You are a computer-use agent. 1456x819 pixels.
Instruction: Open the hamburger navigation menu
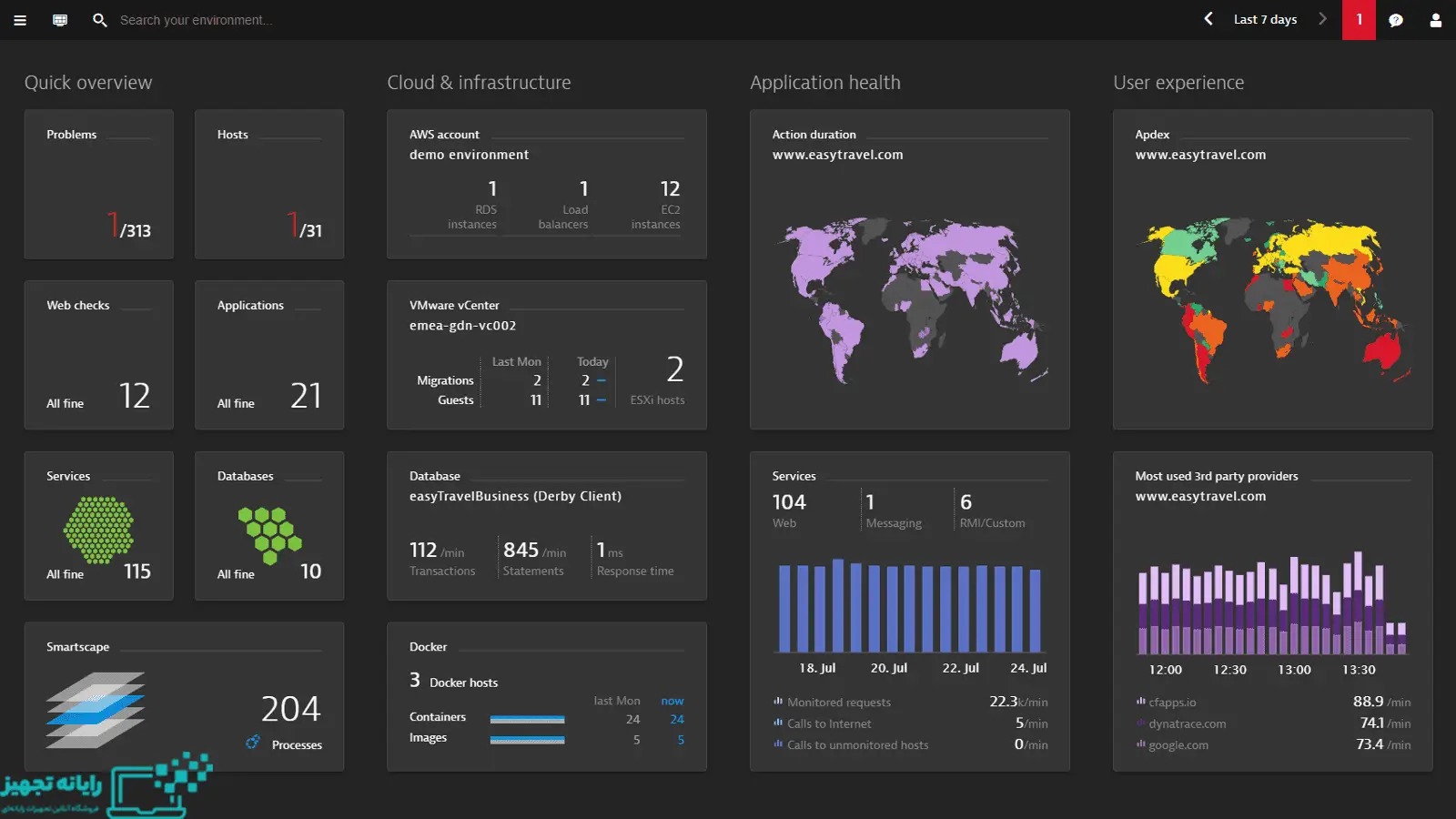(x=20, y=20)
